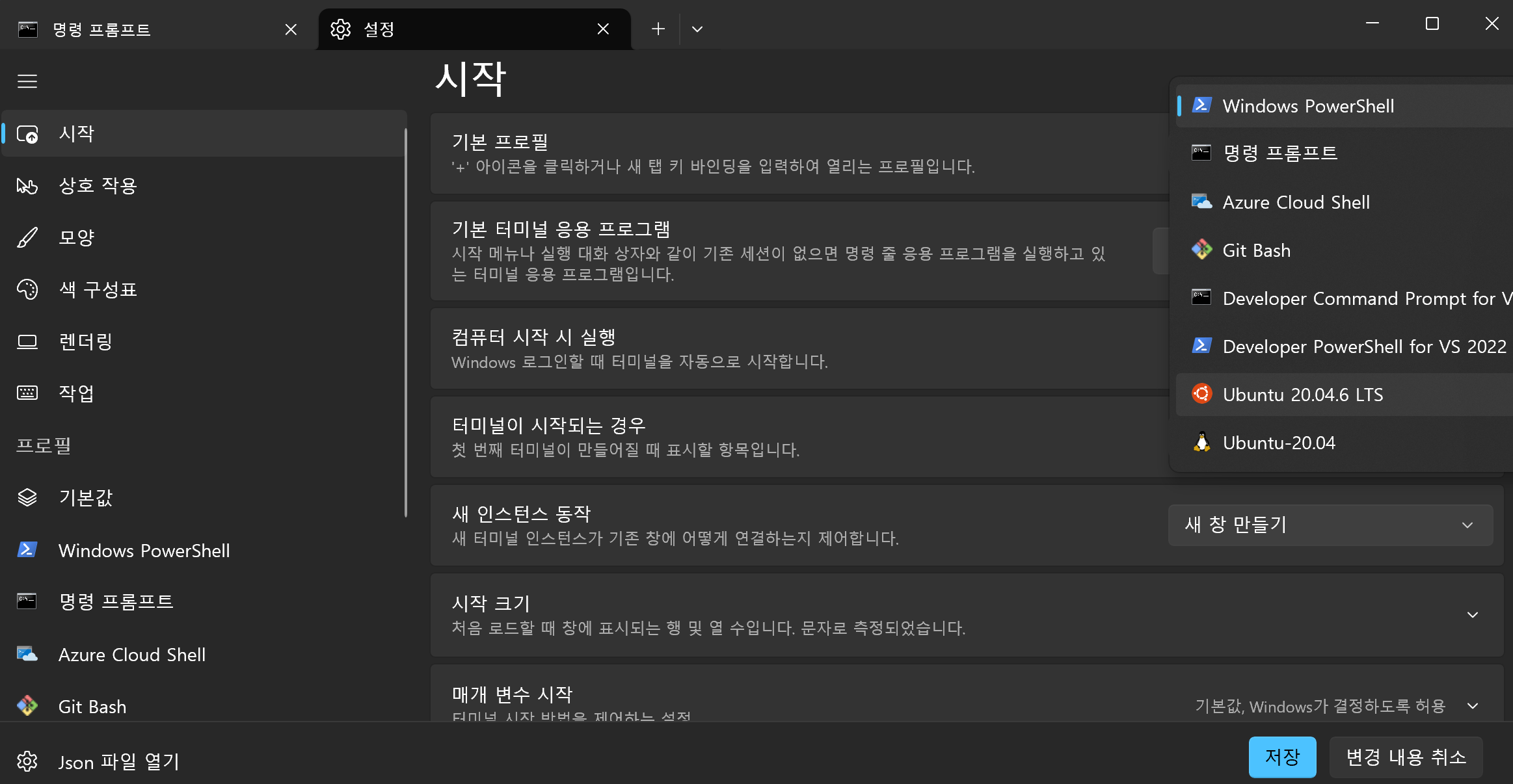Image resolution: width=1513 pixels, height=784 pixels.
Task: Go to 렌더링 settings page
Action: tap(204, 342)
